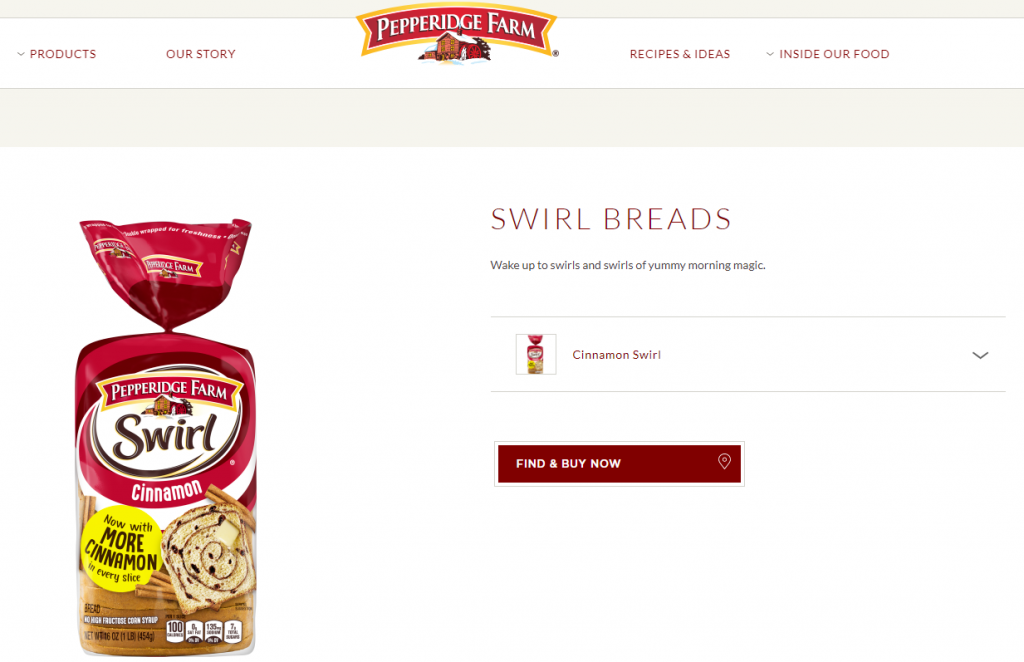
Task: Open the Cinnamon Swirl variety dropdown
Action: (748, 355)
